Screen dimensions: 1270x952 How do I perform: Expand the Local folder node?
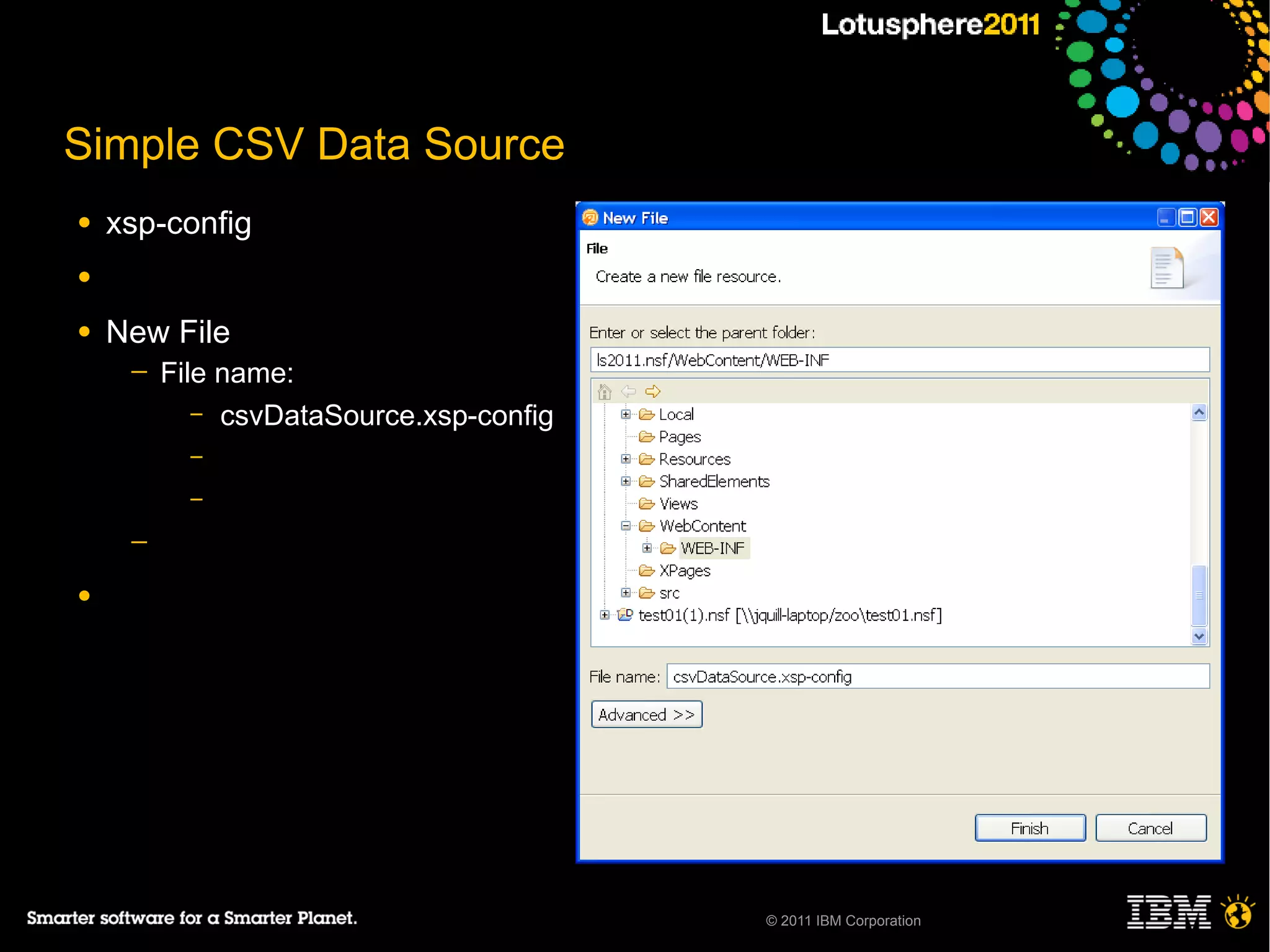626,414
